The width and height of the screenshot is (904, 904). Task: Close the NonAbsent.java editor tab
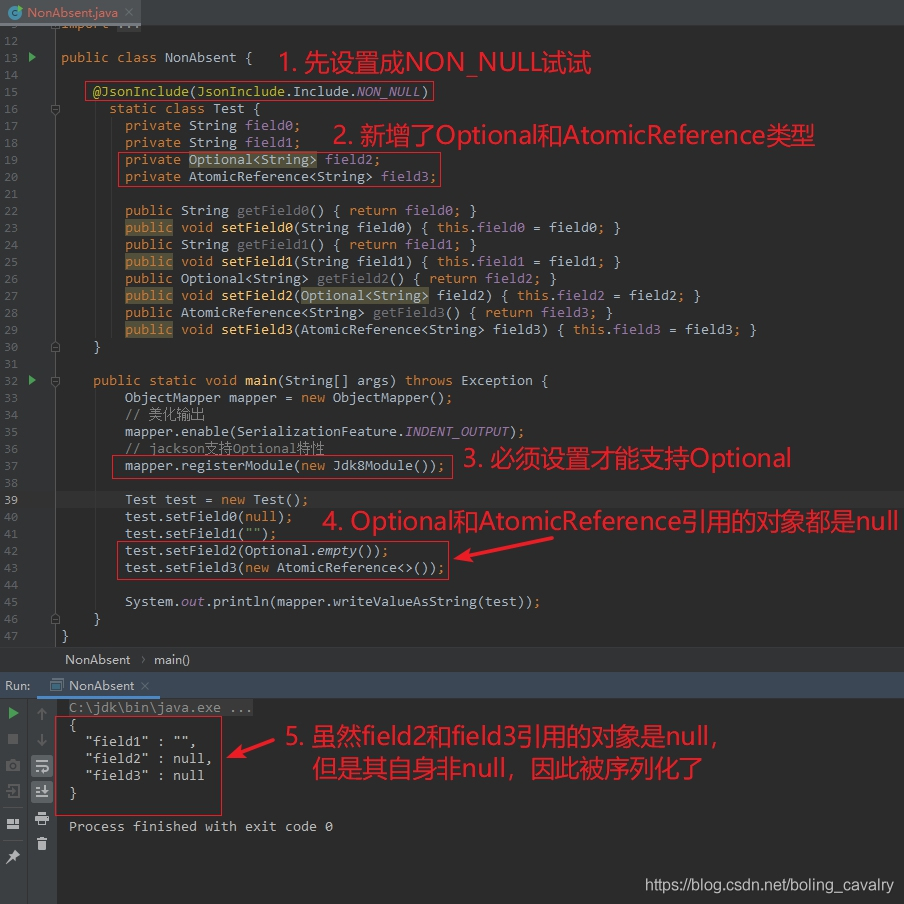[129, 12]
